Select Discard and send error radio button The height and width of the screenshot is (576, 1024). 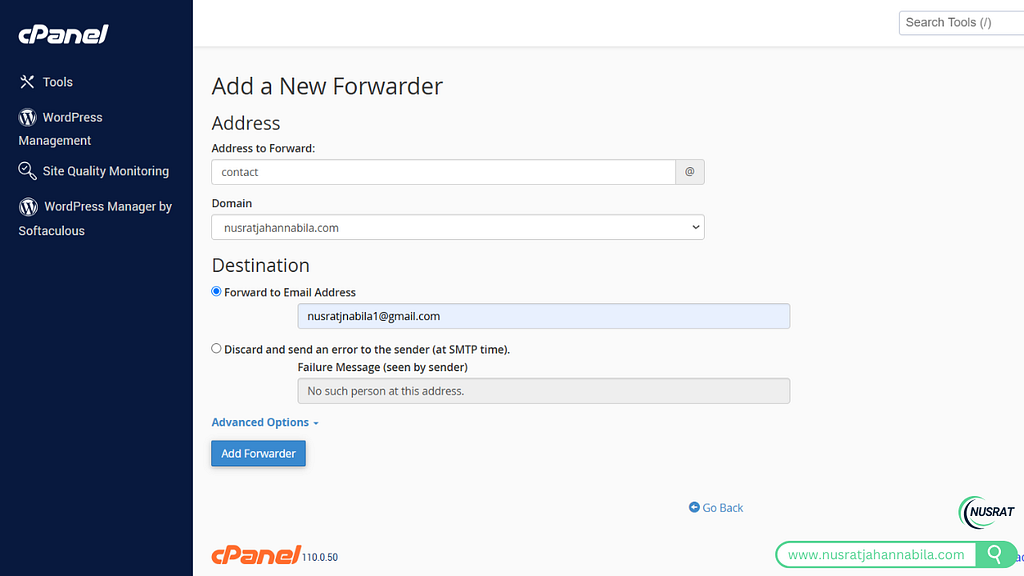click(x=216, y=349)
